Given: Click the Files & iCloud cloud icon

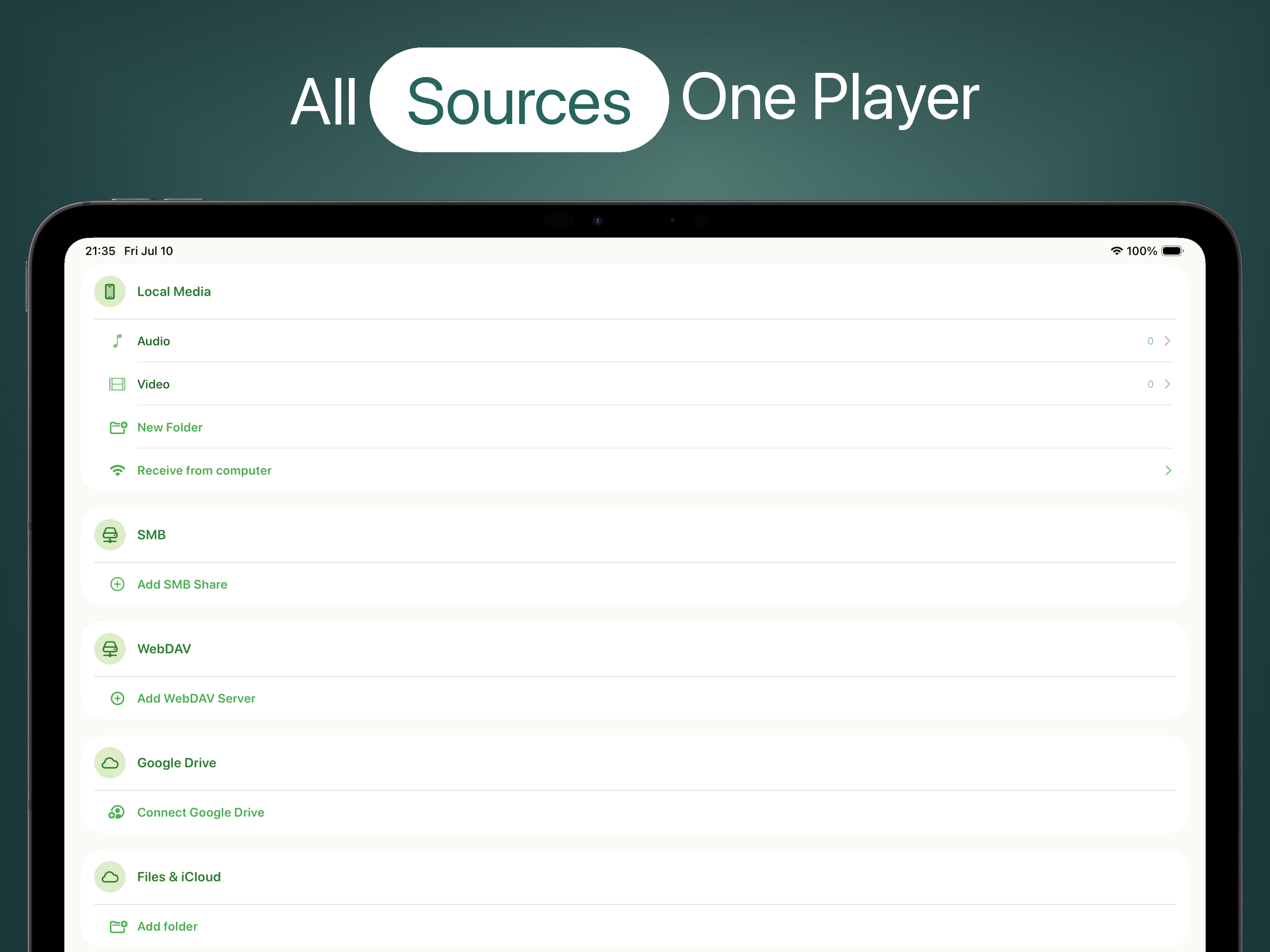Looking at the screenshot, I should 110,877.
